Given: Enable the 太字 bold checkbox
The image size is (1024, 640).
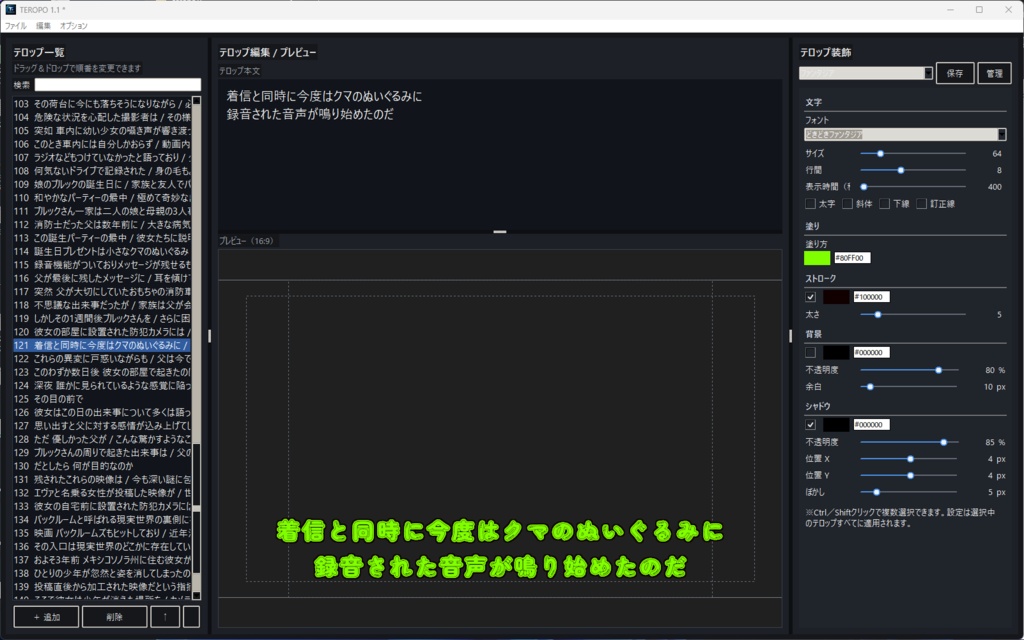Looking at the screenshot, I should tap(810, 204).
